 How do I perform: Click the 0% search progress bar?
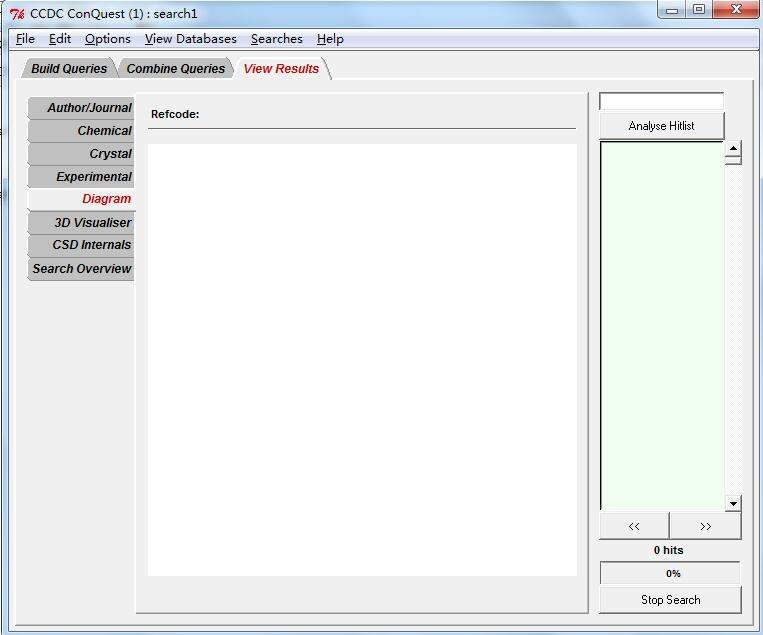pyautogui.click(x=670, y=573)
